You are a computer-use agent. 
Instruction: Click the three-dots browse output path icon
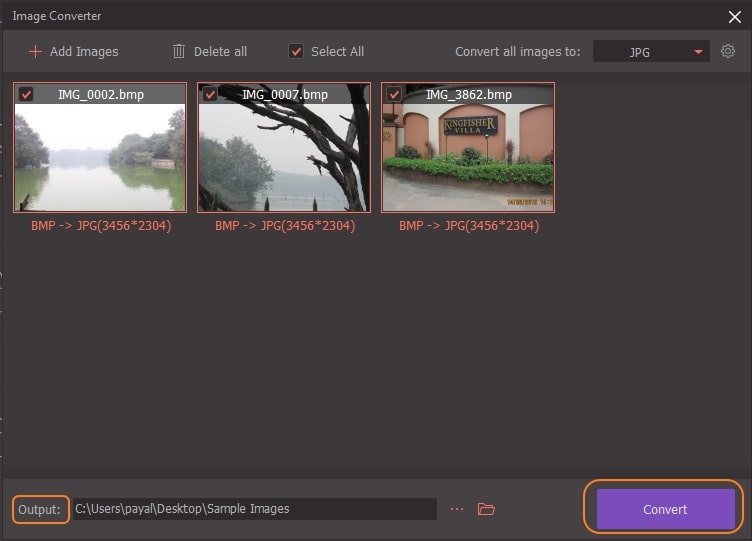pyautogui.click(x=457, y=509)
